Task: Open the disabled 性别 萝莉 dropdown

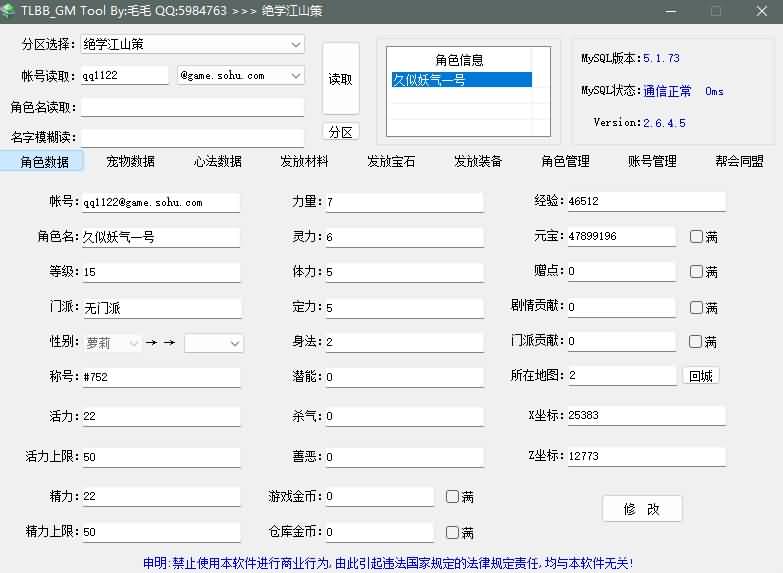Action: (112, 343)
